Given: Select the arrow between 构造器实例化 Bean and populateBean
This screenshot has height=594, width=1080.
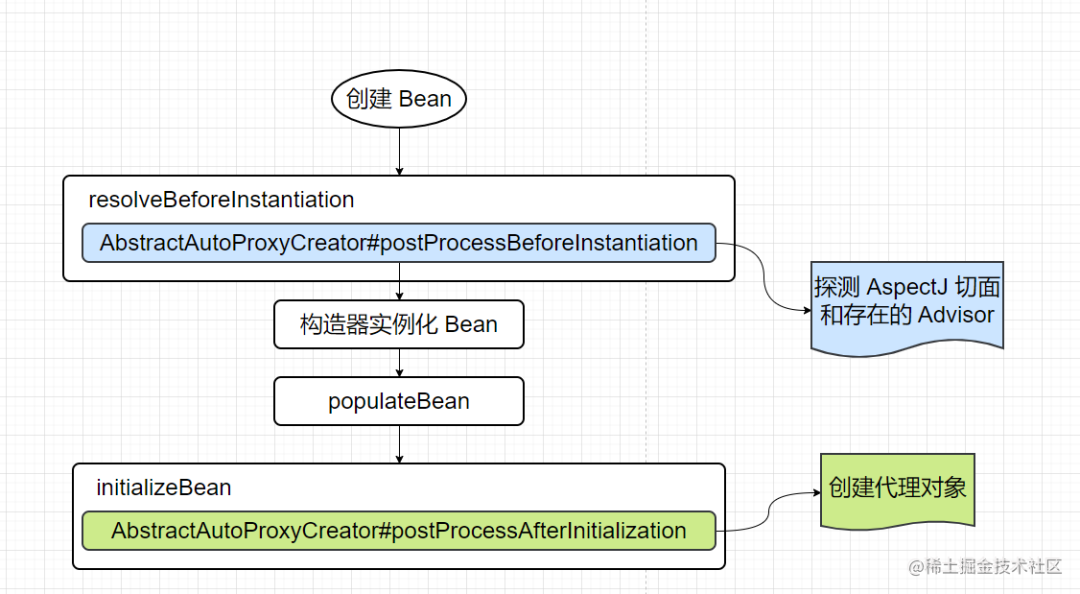Looking at the screenshot, I should click(x=399, y=362).
